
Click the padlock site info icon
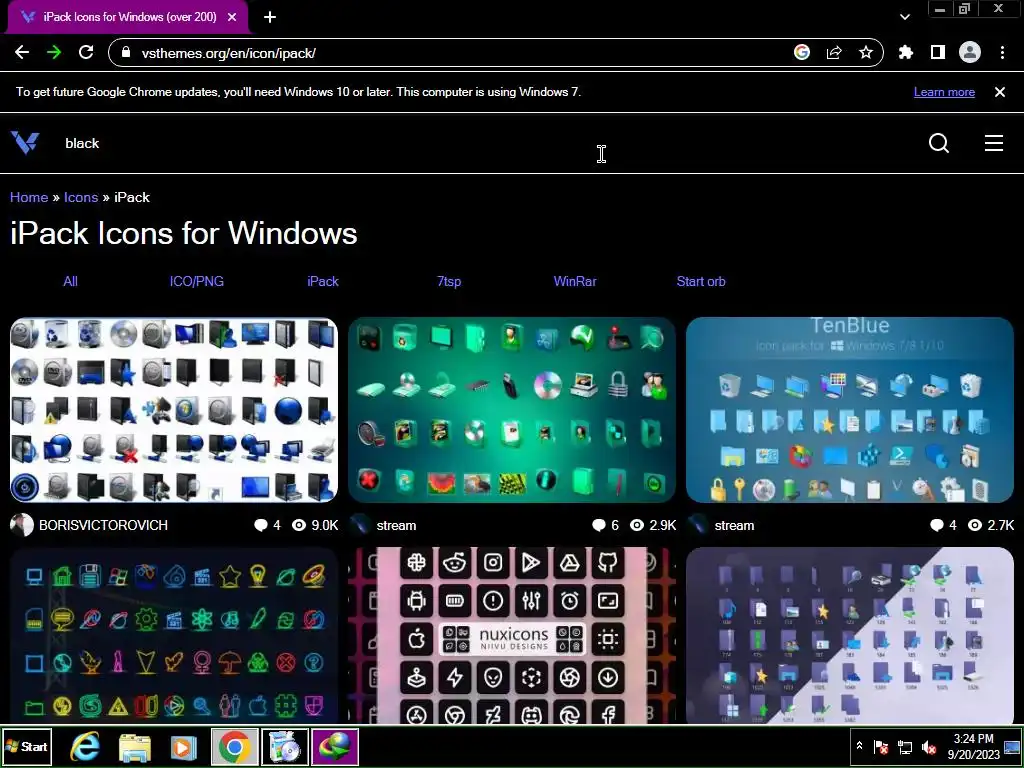(x=126, y=52)
